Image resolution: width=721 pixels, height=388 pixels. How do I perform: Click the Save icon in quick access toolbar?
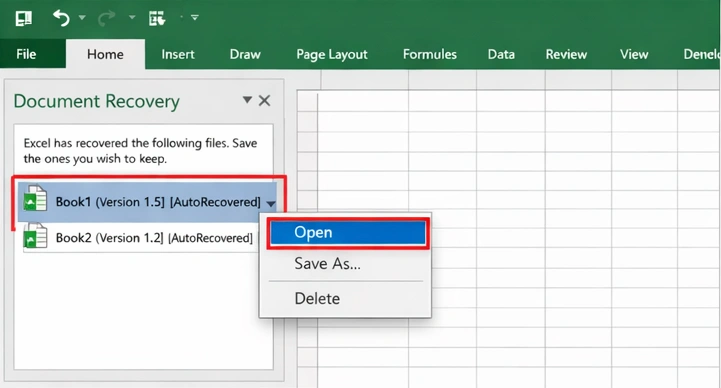click(23, 18)
